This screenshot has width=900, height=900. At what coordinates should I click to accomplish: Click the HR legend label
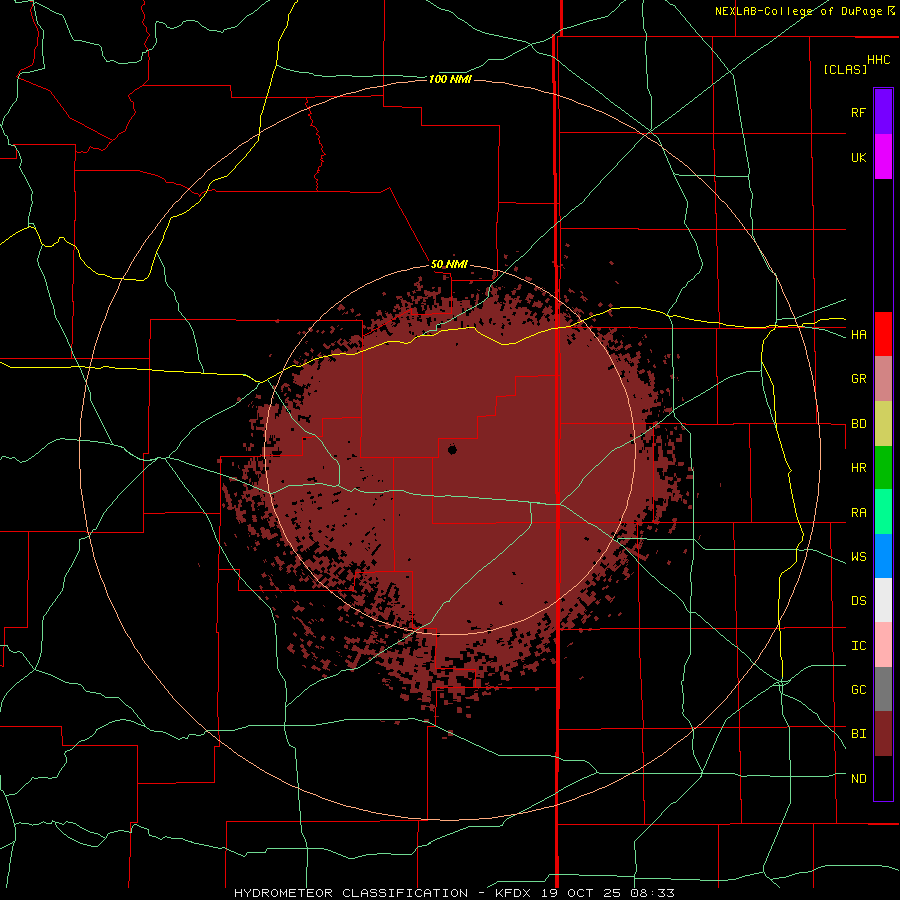point(858,468)
